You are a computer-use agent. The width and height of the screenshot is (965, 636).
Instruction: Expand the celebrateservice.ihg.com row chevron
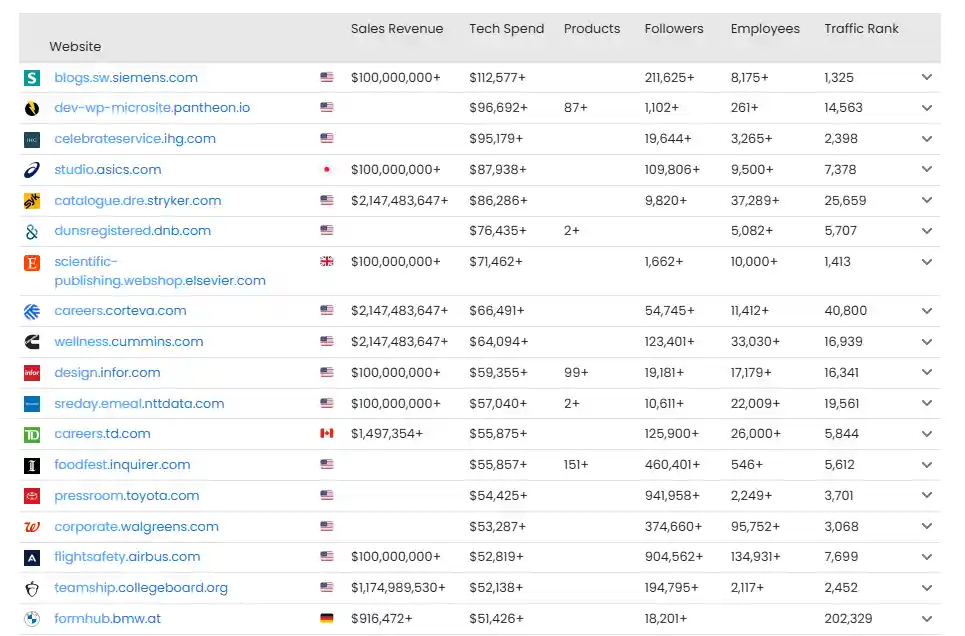927,139
